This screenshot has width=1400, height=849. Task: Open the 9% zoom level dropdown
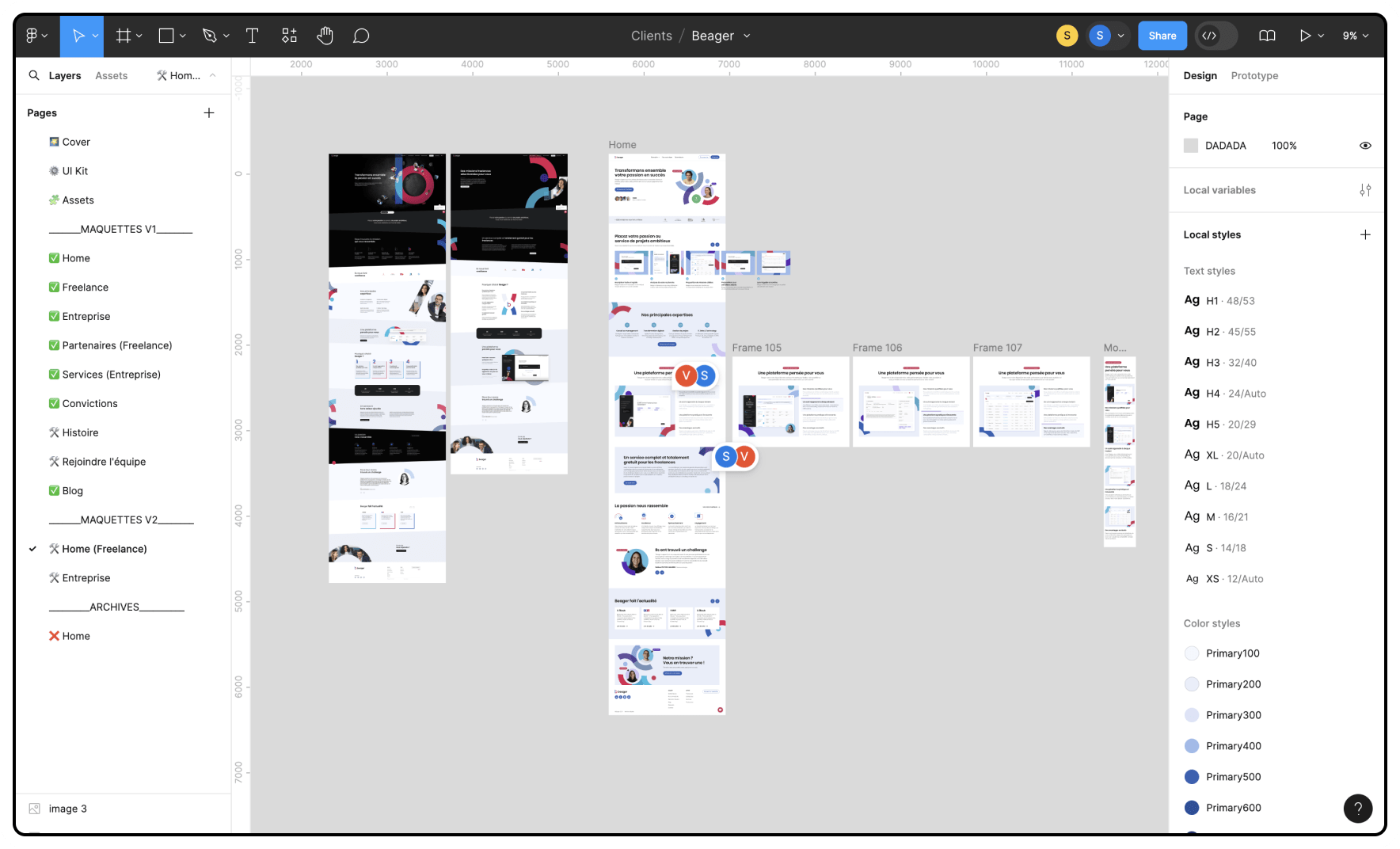coord(1355,36)
